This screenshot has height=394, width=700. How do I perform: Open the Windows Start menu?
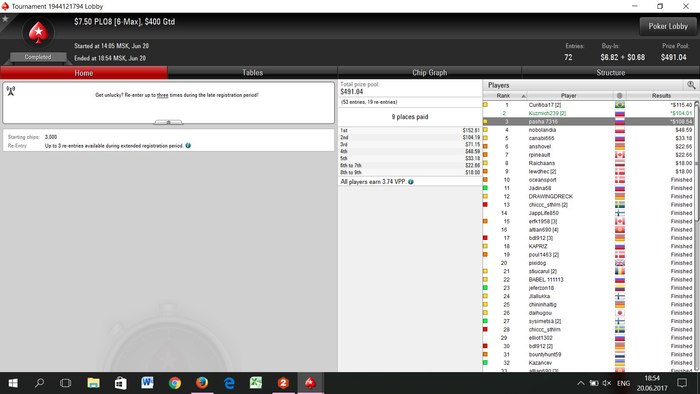point(13,383)
